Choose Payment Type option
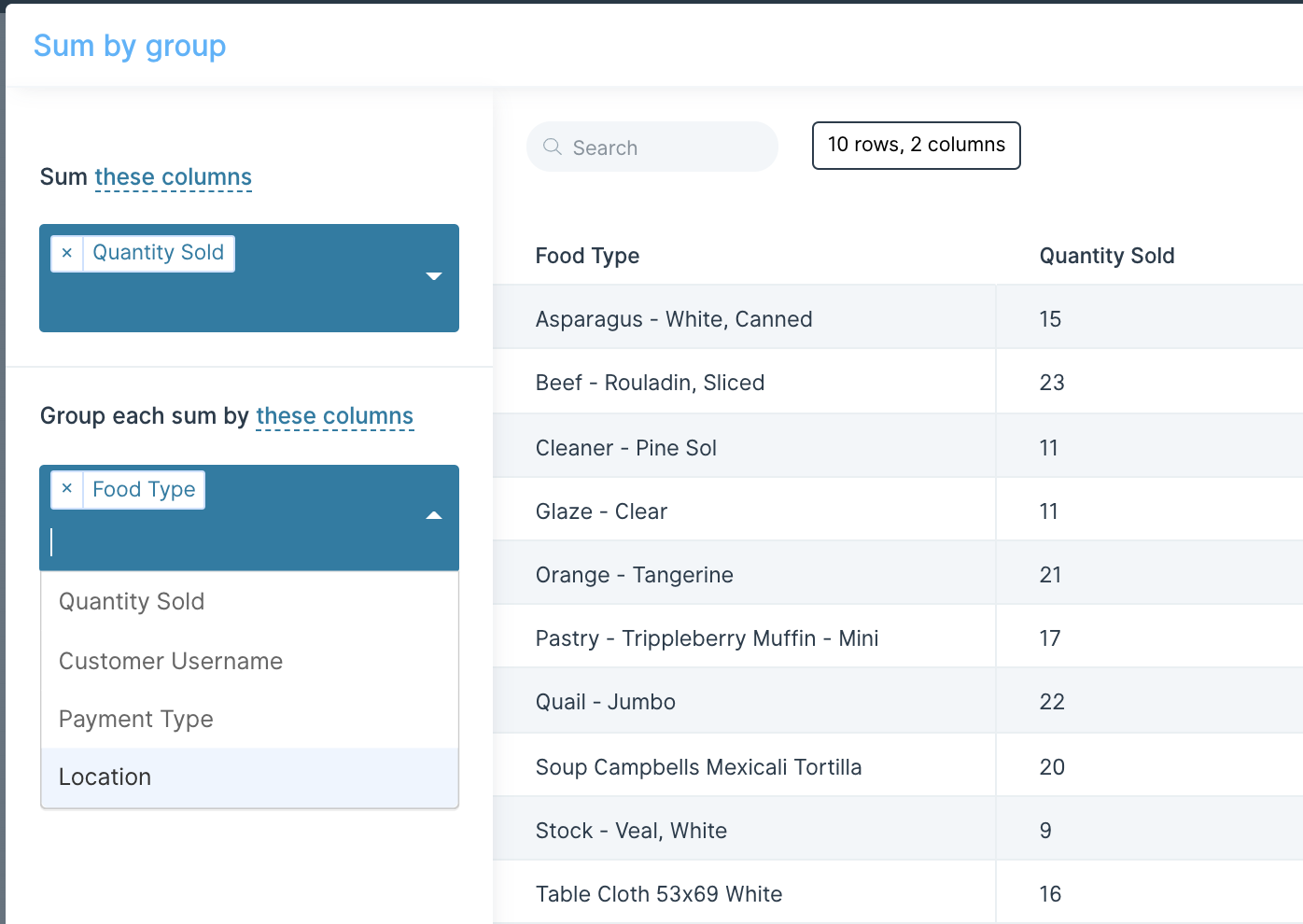The width and height of the screenshot is (1303, 924). [249, 719]
